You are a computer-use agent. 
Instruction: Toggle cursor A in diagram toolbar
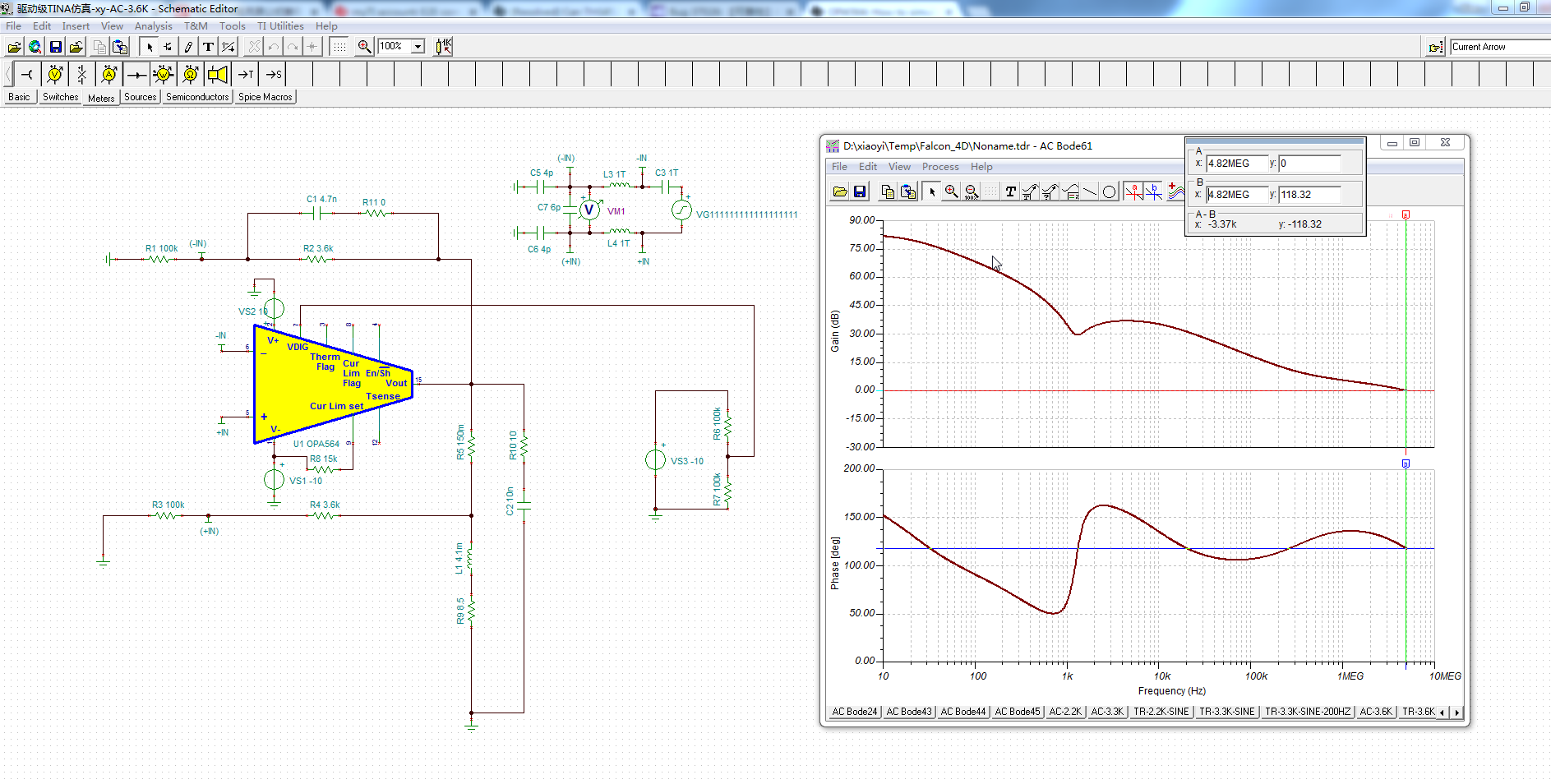1134,191
